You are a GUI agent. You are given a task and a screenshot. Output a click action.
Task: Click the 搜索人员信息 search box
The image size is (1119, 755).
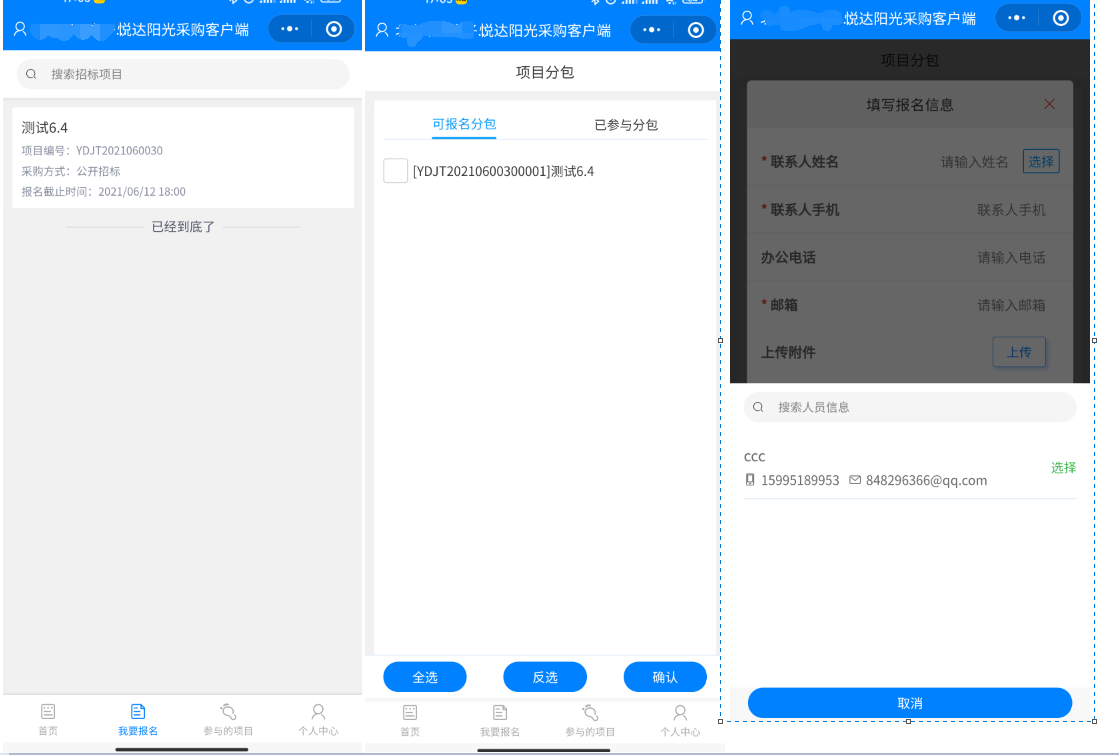(910, 407)
